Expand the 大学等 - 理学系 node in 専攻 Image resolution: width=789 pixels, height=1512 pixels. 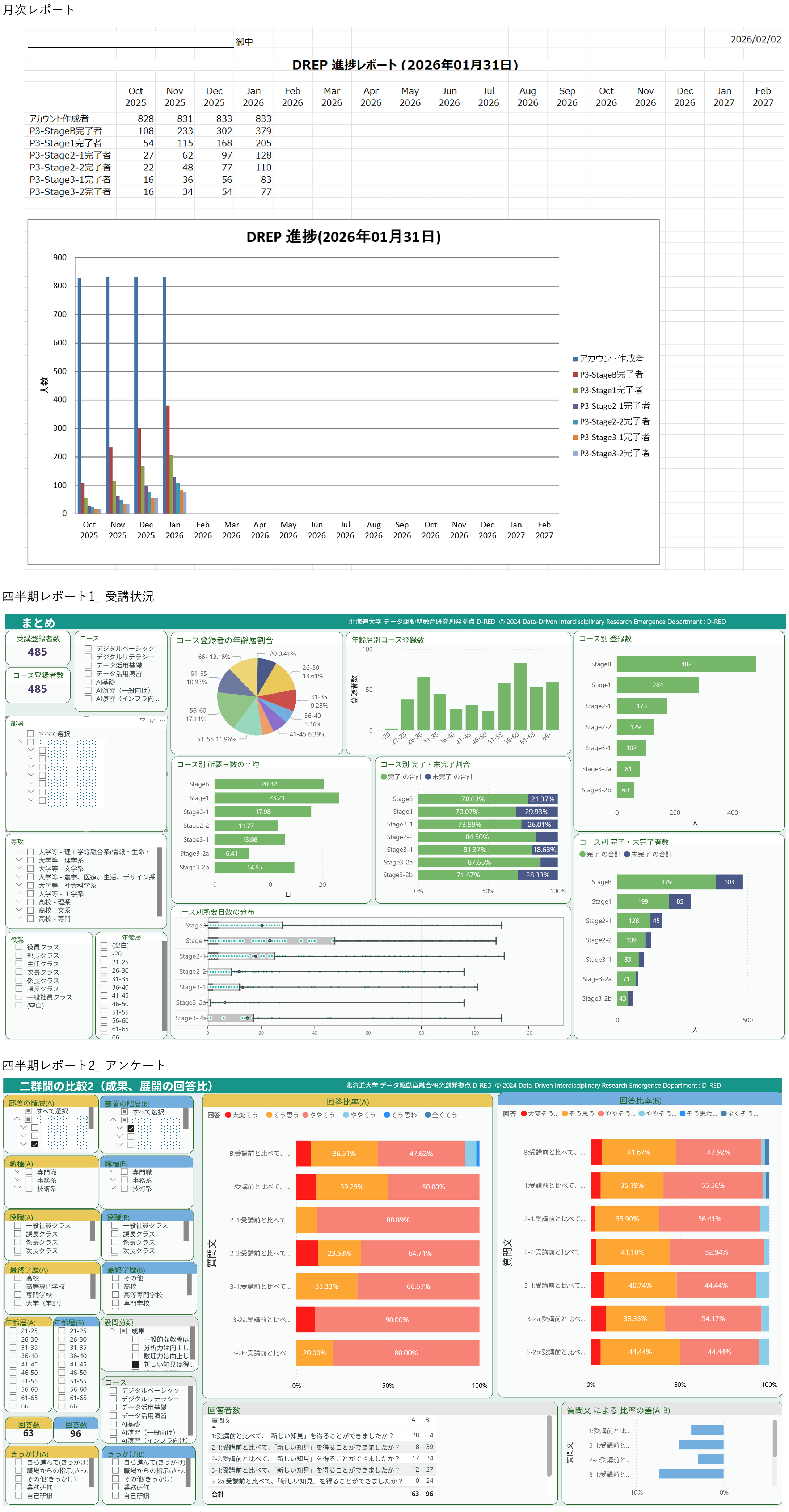click(19, 860)
